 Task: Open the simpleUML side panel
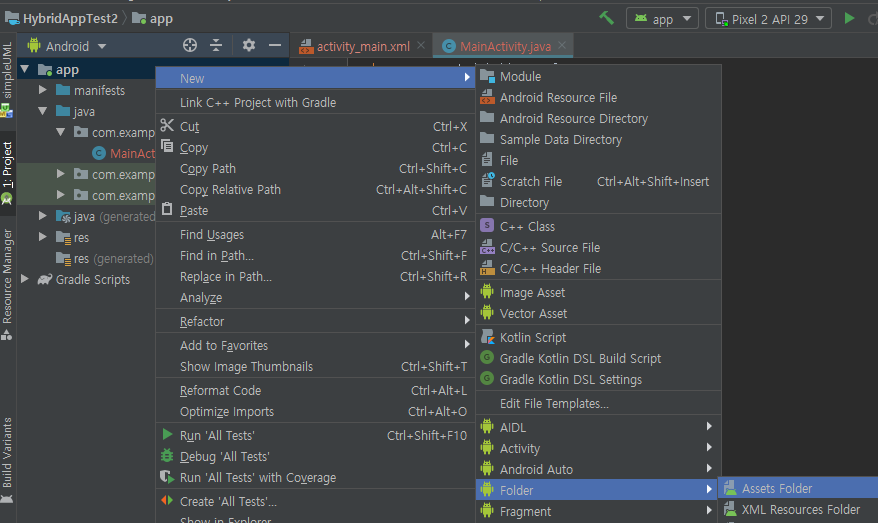pos(7,78)
